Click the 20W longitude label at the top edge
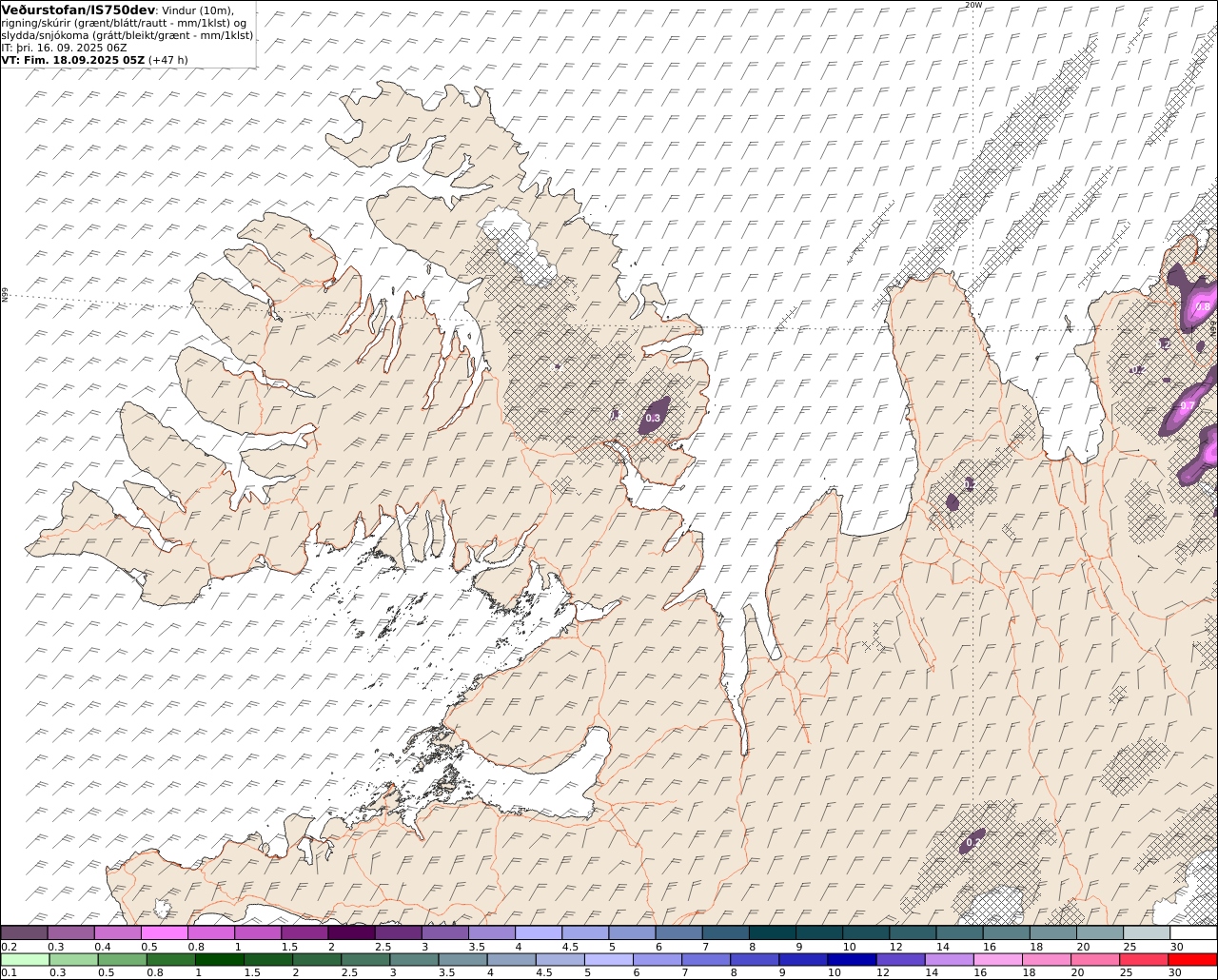The image size is (1218, 980). click(972, 5)
